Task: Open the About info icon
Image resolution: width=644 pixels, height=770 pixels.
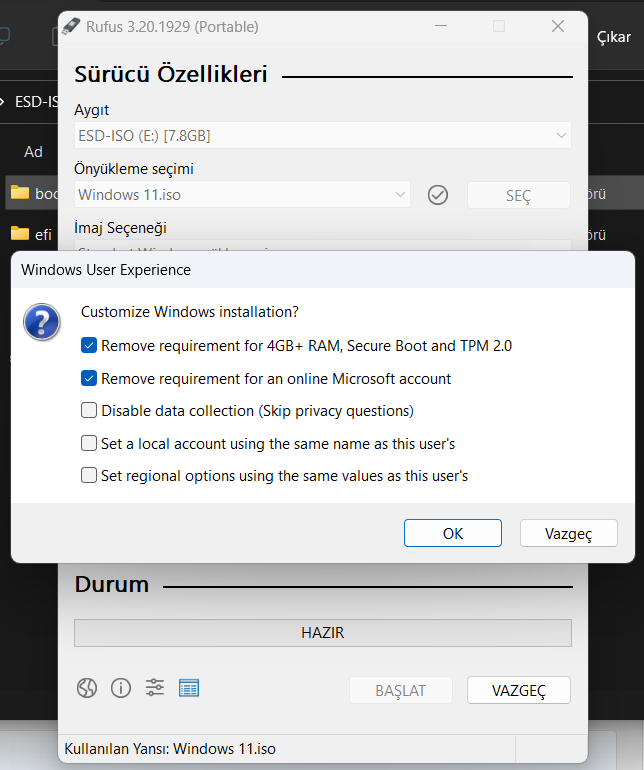Action: 121,688
